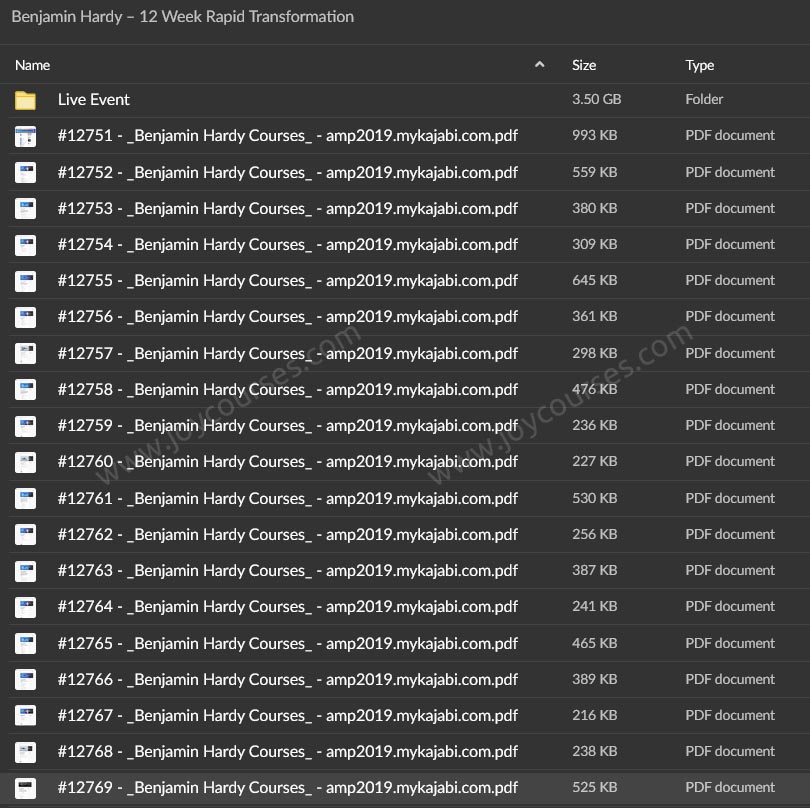Sort files by the Name column header

click(x=33, y=65)
